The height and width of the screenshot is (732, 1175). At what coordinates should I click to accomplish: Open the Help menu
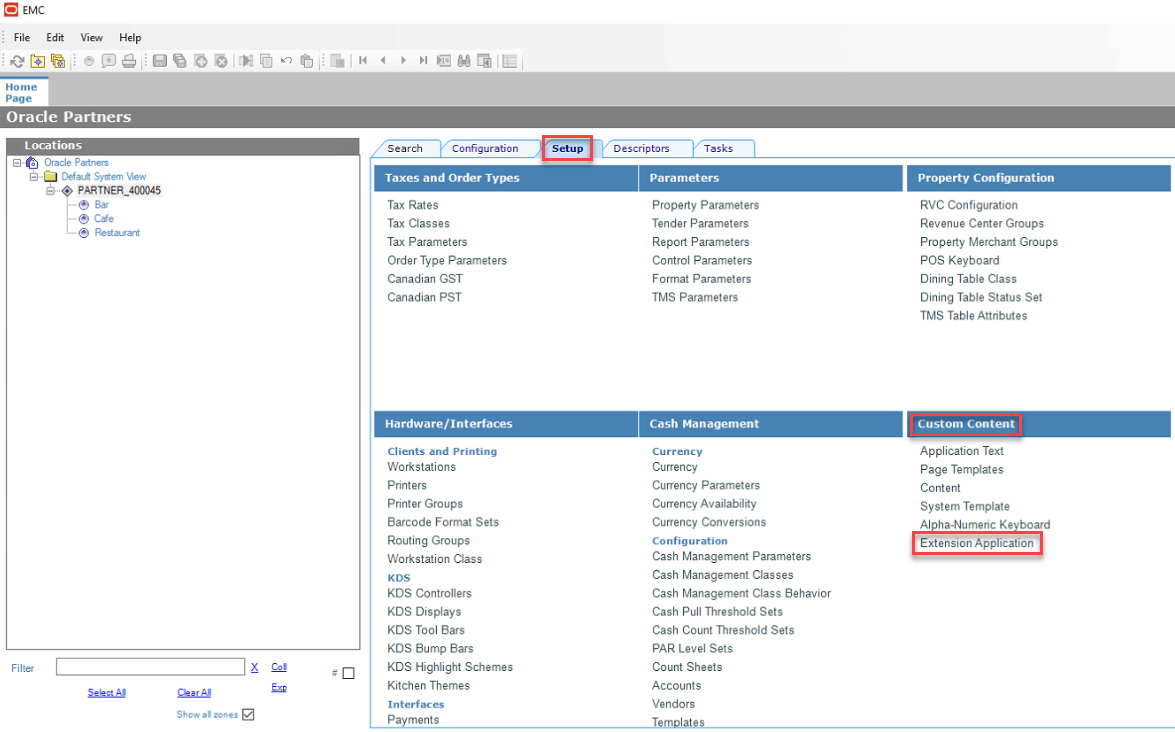pos(130,37)
